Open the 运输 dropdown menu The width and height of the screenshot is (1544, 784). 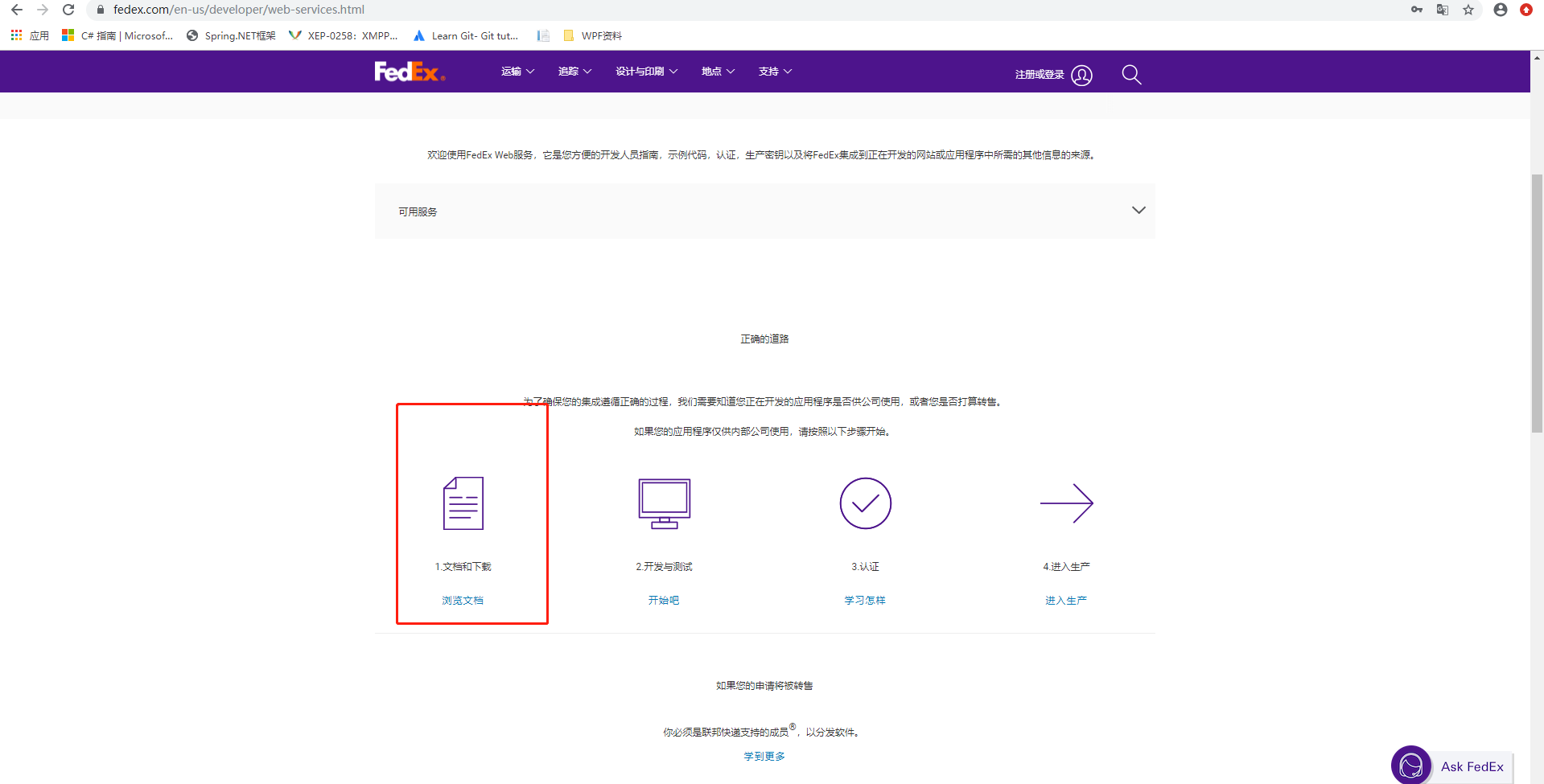click(x=517, y=71)
